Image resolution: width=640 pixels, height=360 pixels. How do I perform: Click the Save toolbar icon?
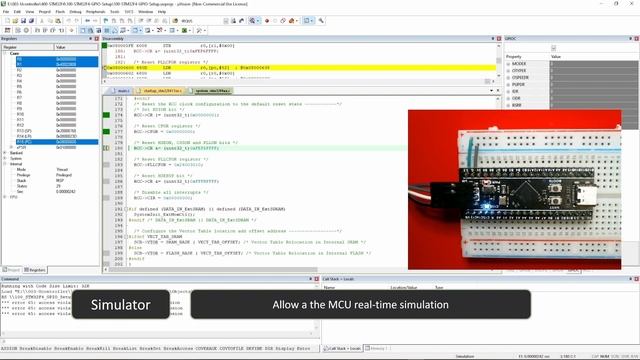coord(23,20)
